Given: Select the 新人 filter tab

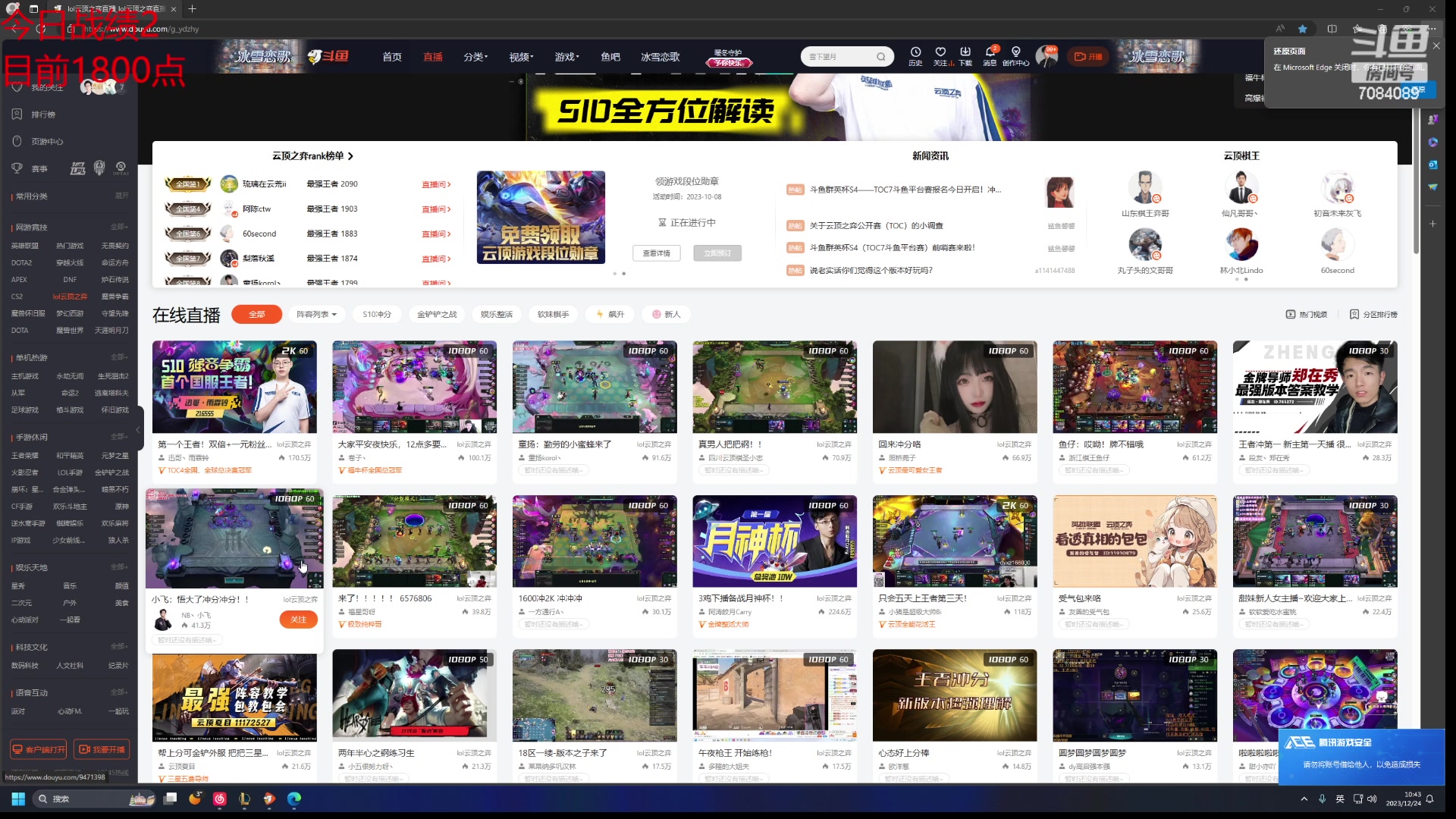Looking at the screenshot, I should 667,315.
